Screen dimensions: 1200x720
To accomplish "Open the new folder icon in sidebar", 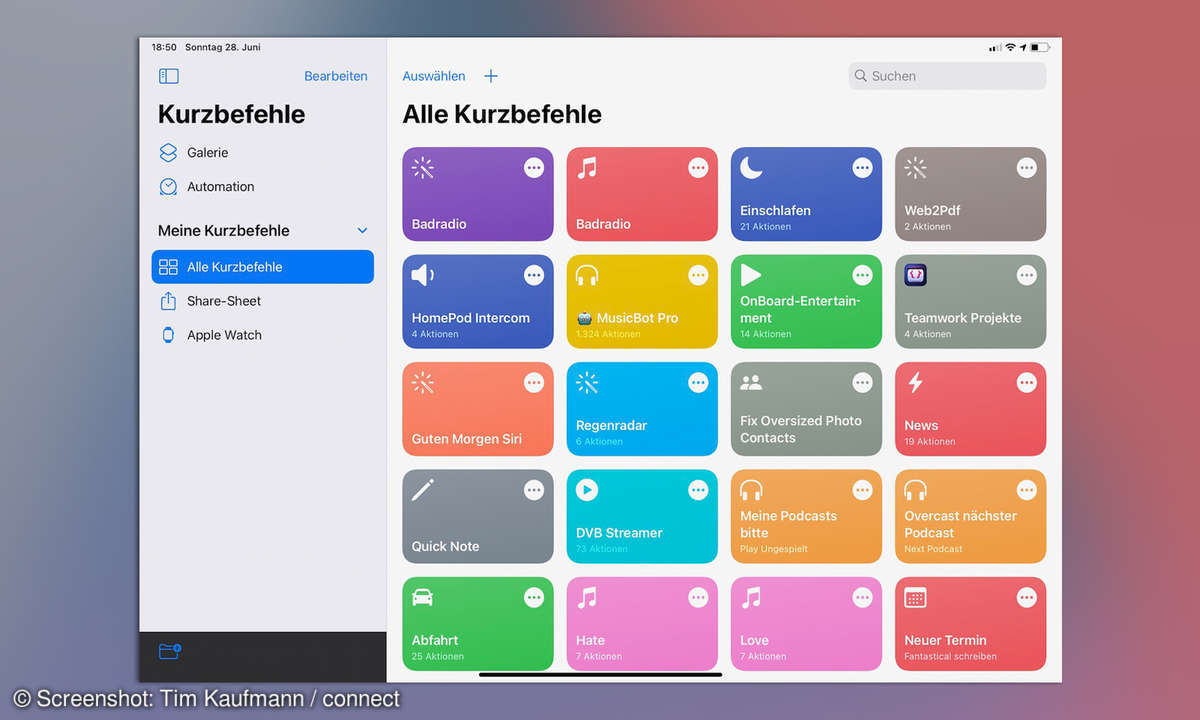I will (170, 651).
